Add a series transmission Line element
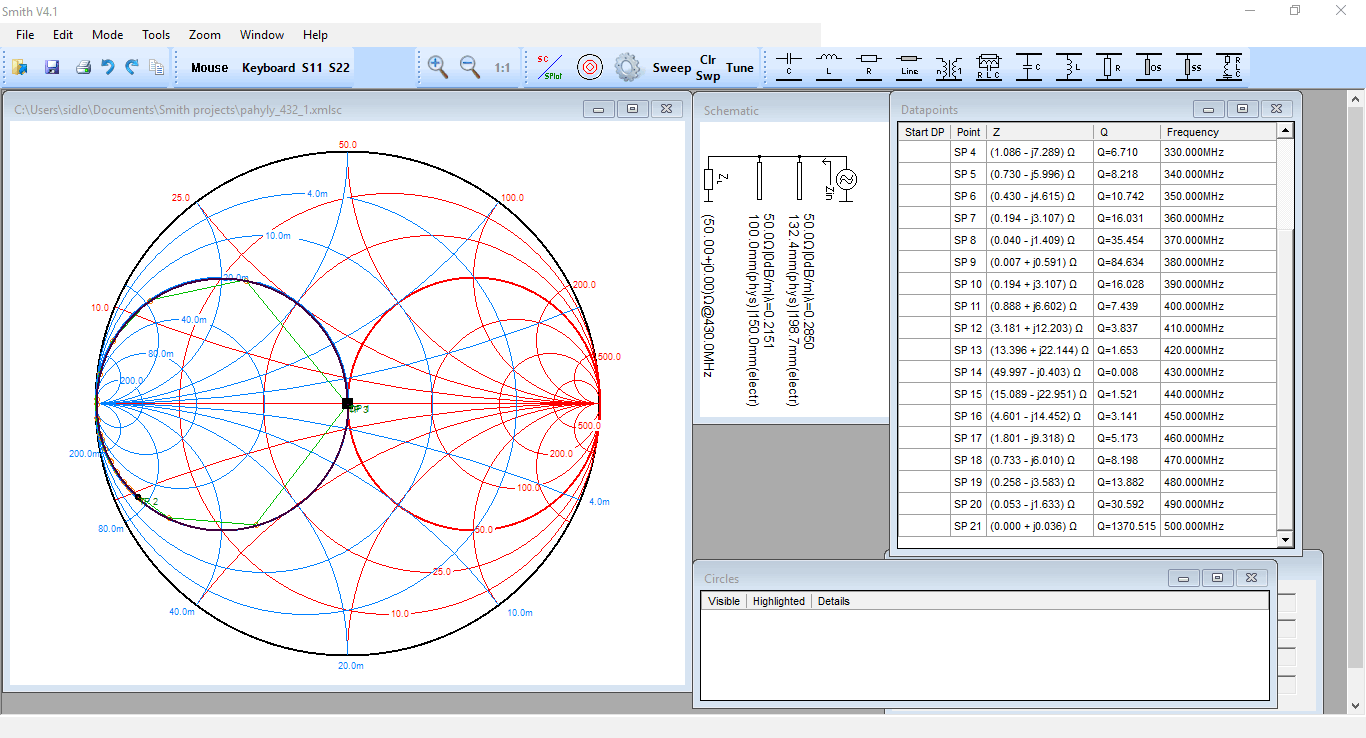The width and height of the screenshot is (1366, 738). tap(909, 67)
